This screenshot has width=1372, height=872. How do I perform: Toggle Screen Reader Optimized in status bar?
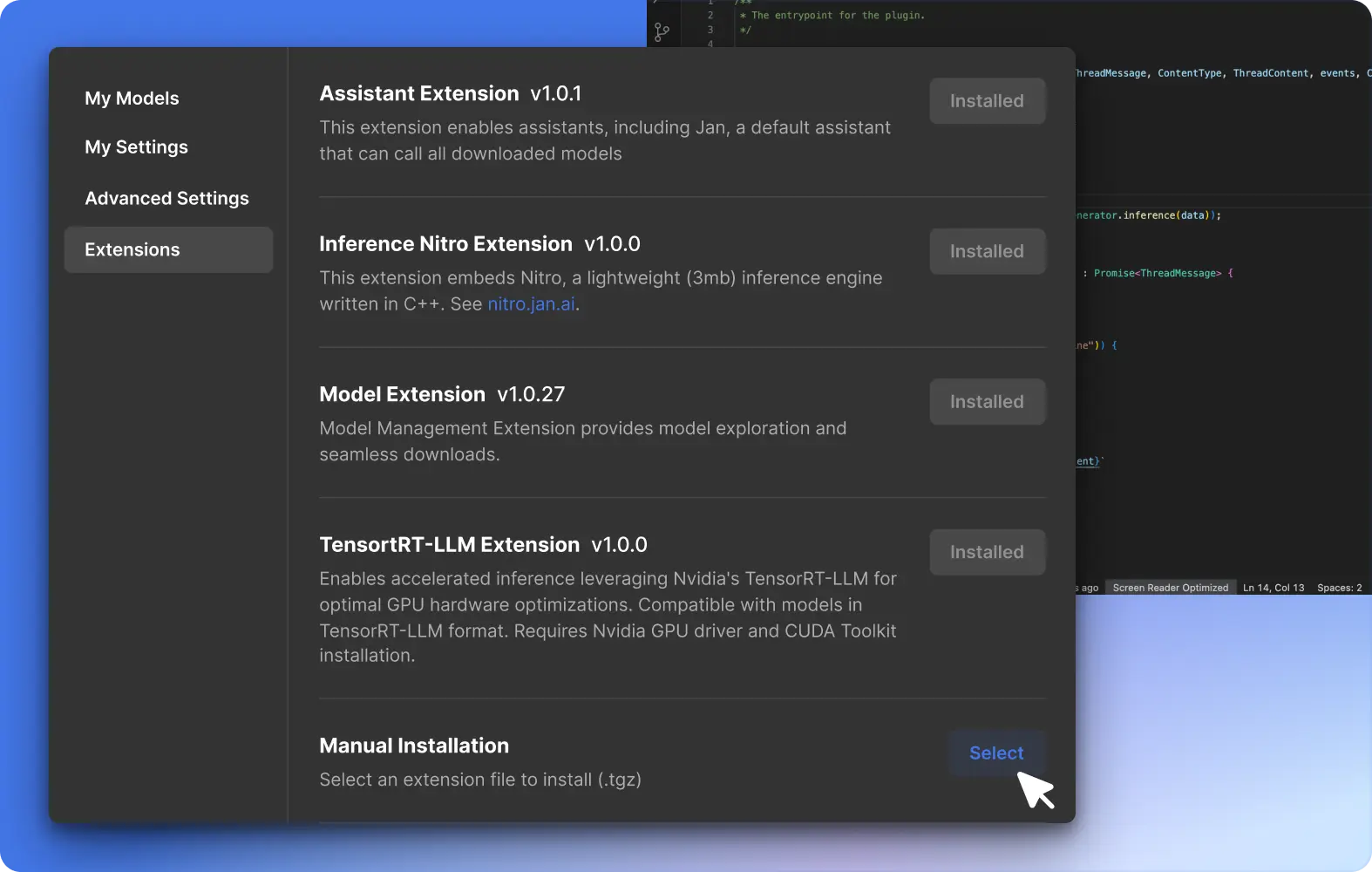pyautogui.click(x=1170, y=588)
